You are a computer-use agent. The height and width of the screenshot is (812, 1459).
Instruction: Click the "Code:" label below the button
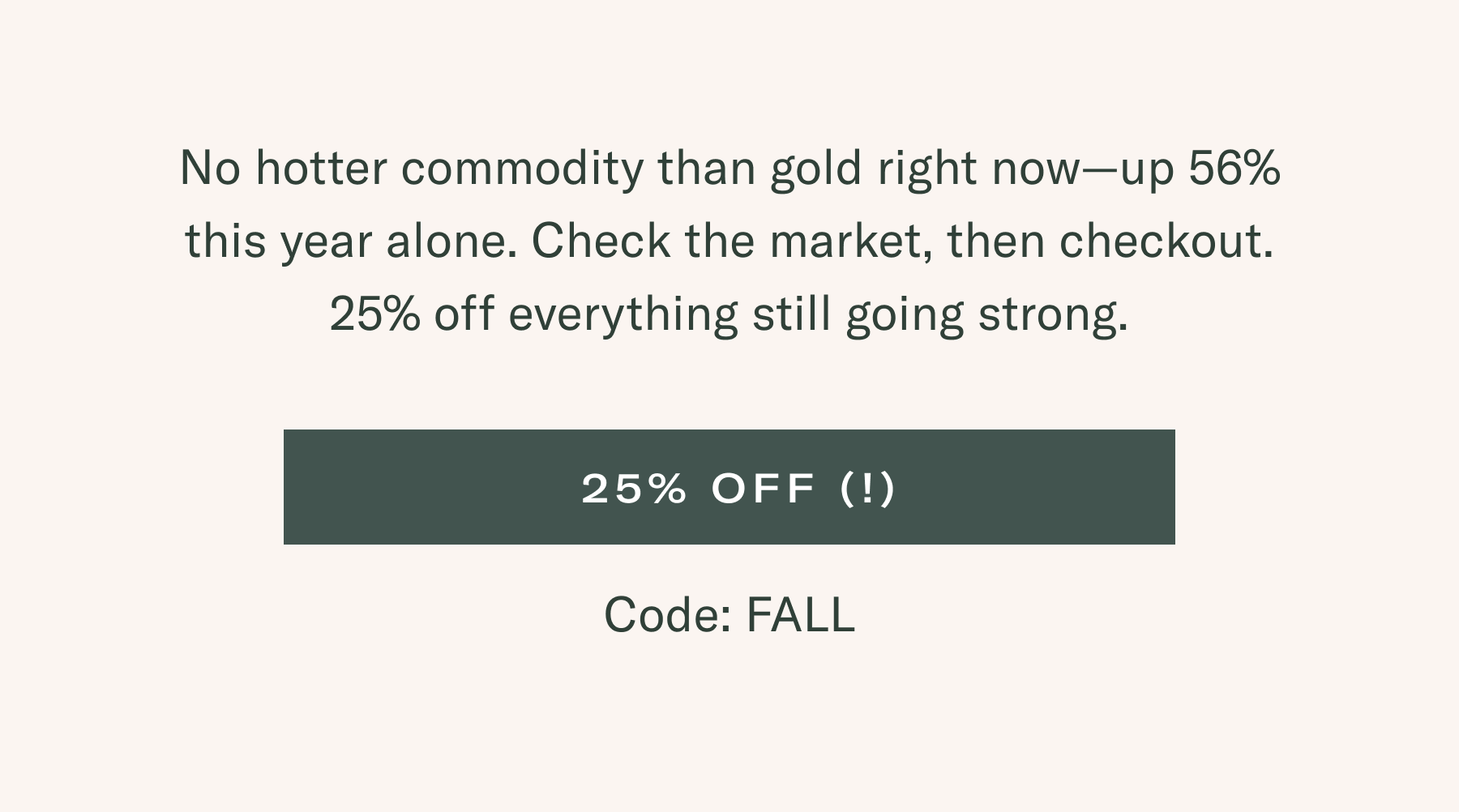coord(668,614)
